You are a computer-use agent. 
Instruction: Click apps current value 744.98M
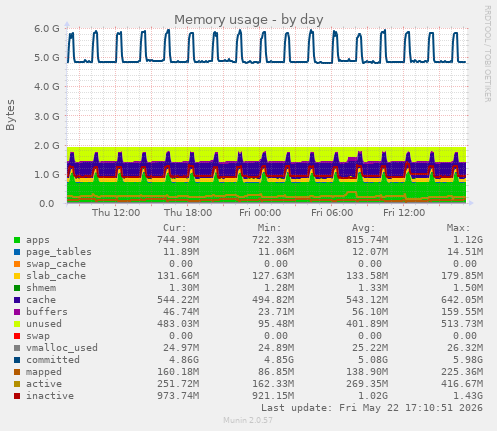point(178,240)
